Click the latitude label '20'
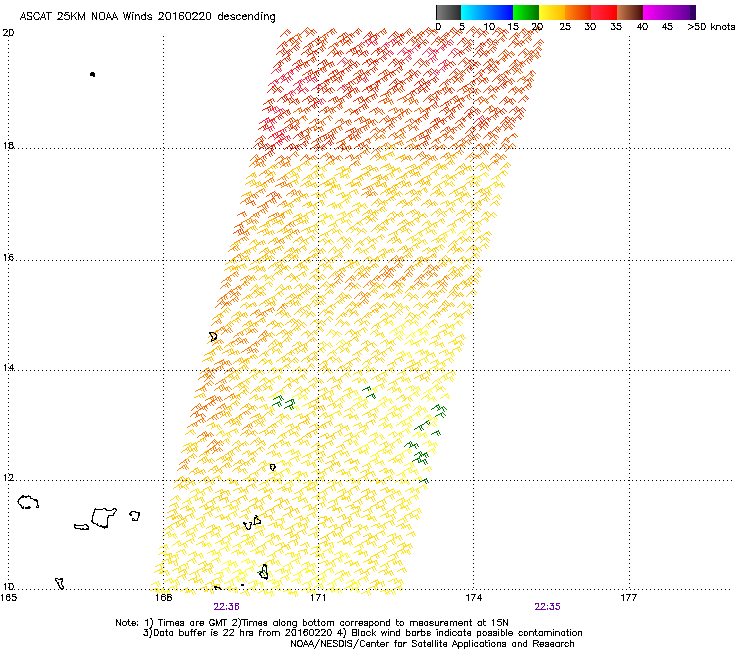The height and width of the screenshot is (650, 740). [8, 33]
